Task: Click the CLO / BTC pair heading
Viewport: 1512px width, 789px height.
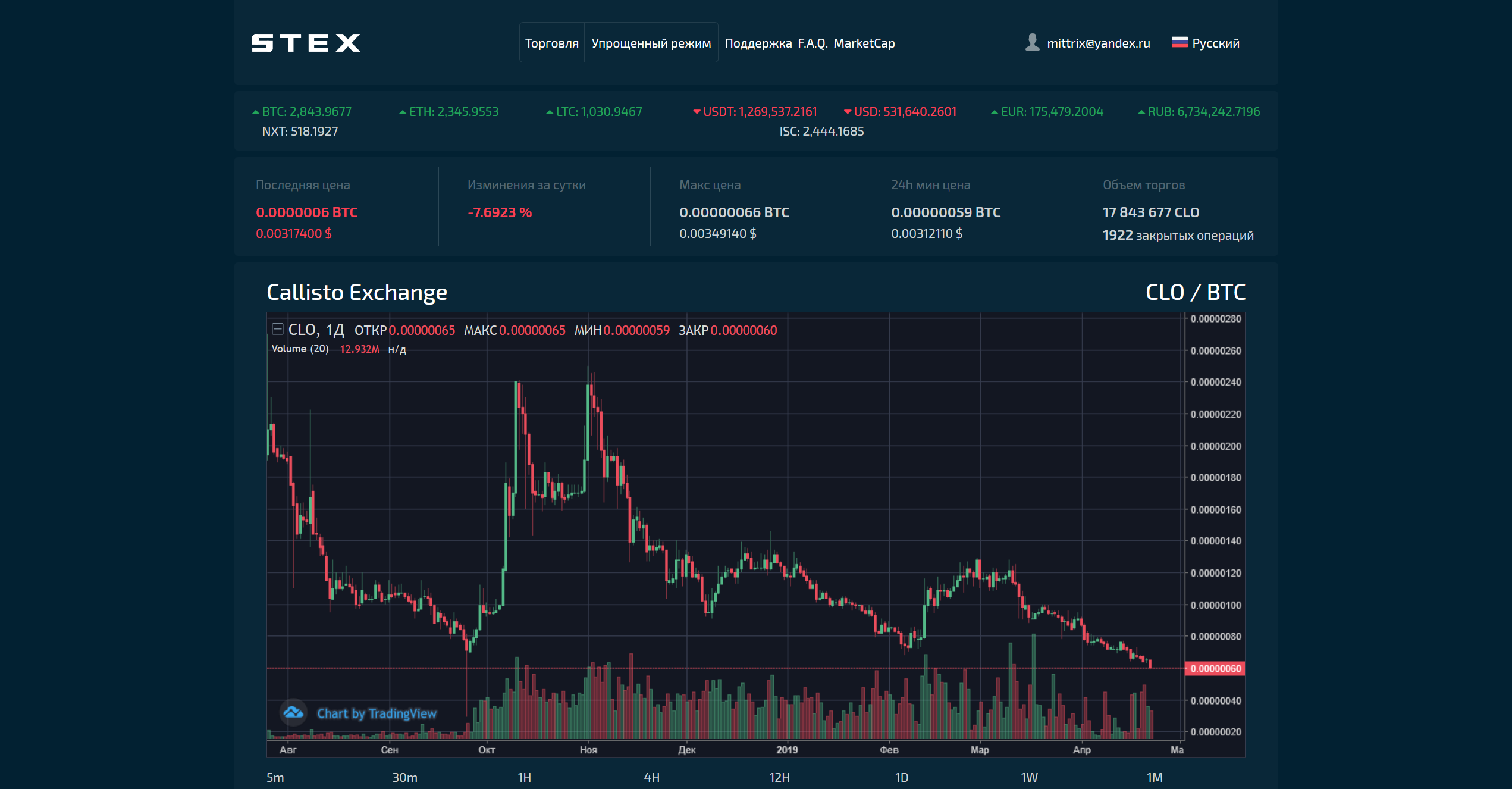Action: pyautogui.click(x=1196, y=292)
